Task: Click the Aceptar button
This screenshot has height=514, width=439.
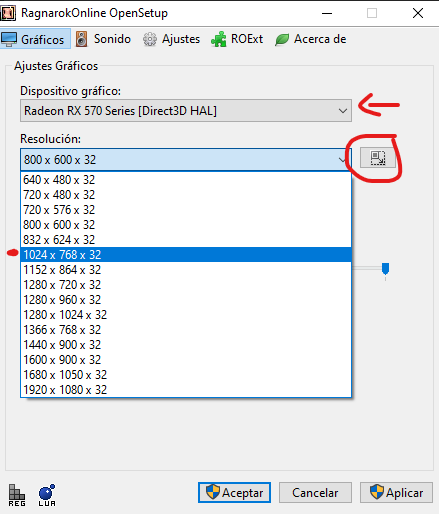Action: point(234,492)
